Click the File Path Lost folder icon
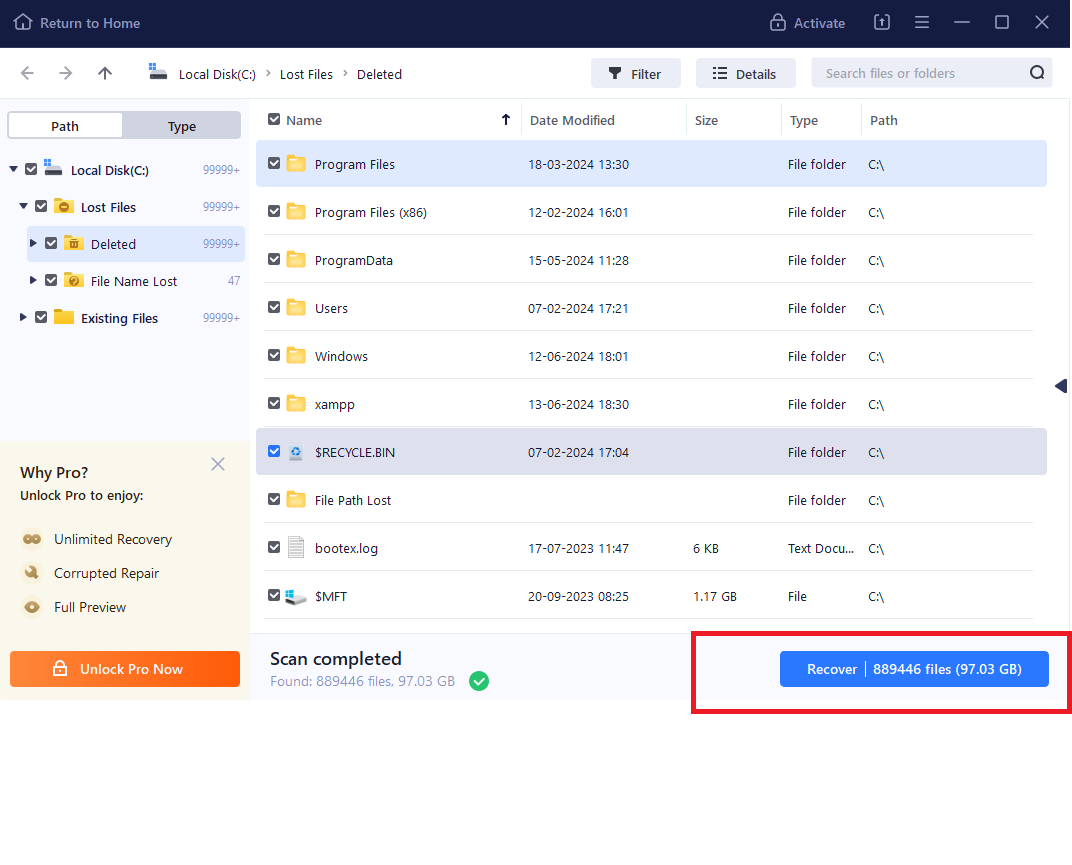The width and height of the screenshot is (1072, 865). 296,499
